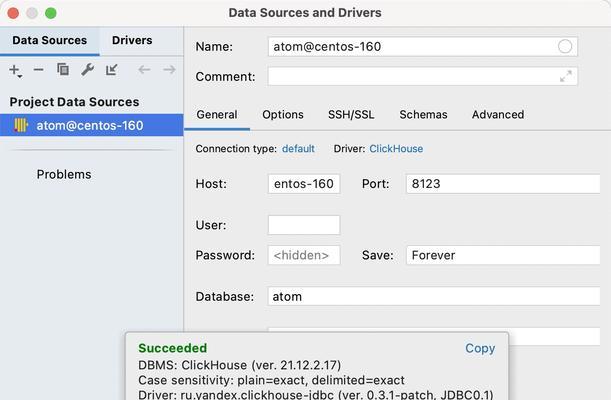Screen dimensions: 611x400
Task: Copy the connection test result
Action: tap(480, 348)
